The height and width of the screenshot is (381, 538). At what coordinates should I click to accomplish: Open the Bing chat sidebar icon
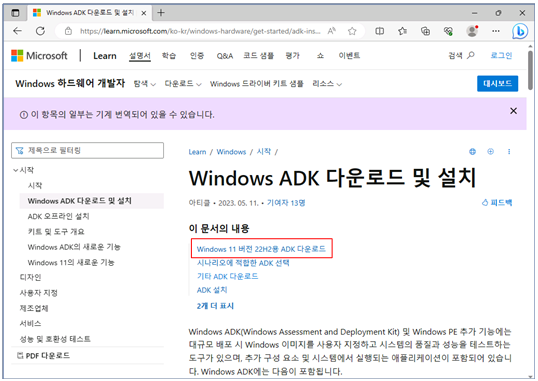520,31
